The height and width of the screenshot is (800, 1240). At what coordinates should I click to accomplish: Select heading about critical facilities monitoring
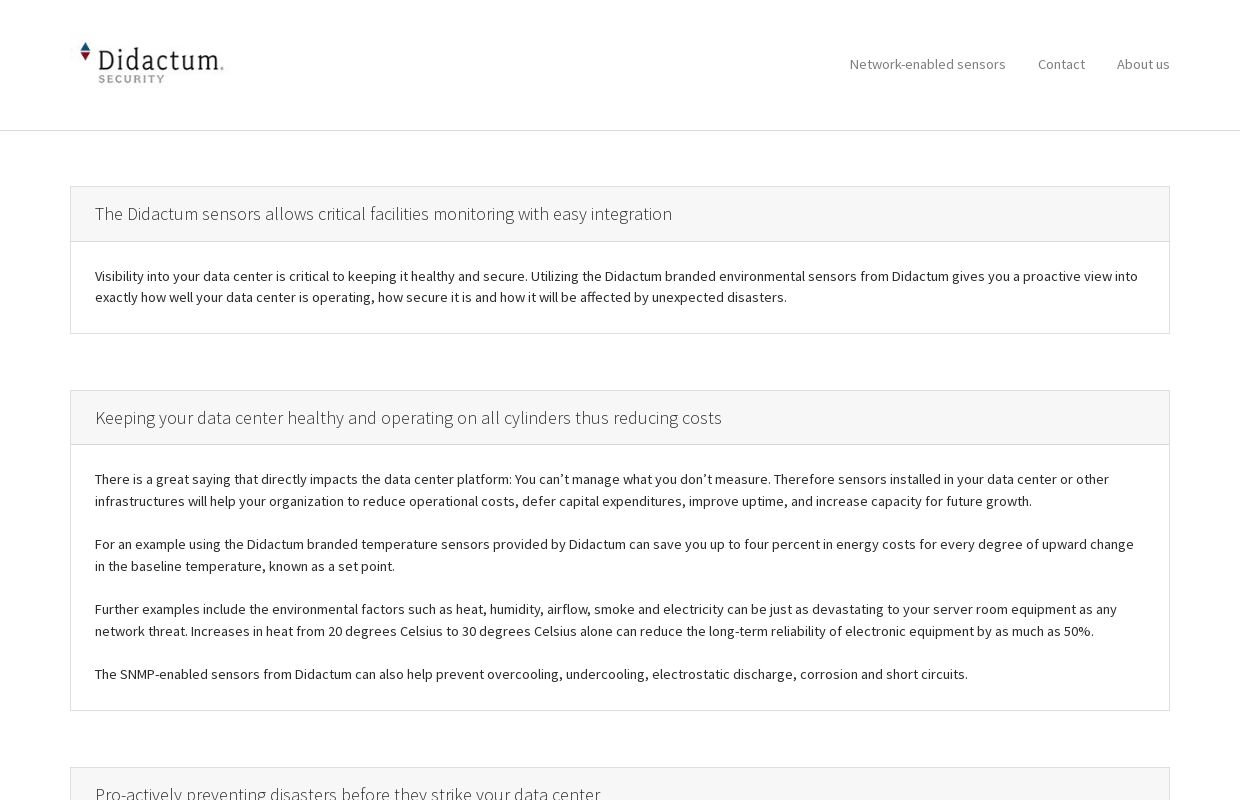click(x=383, y=214)
